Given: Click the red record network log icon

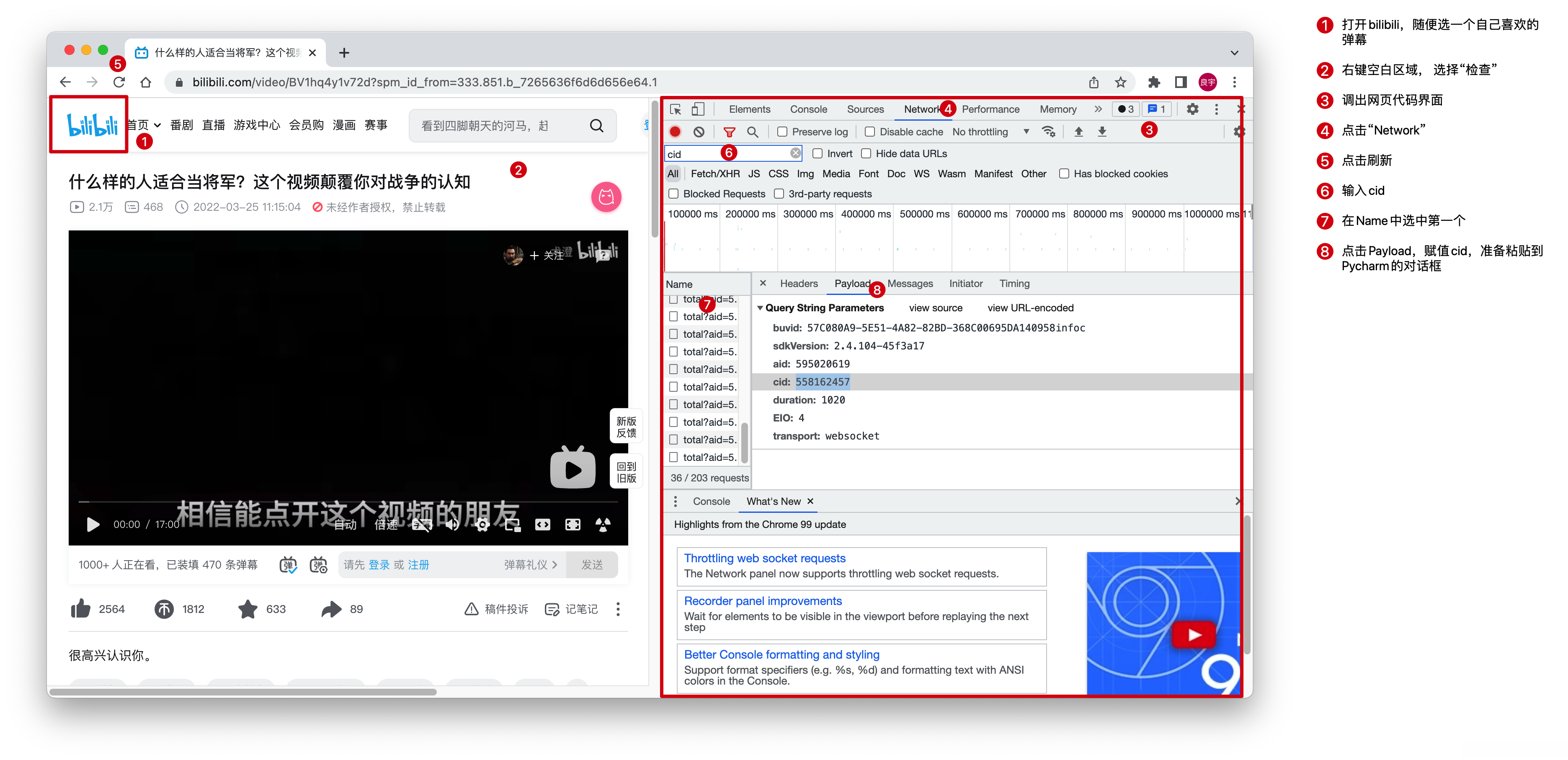Looking at the screenshot, I should [675, 132].
